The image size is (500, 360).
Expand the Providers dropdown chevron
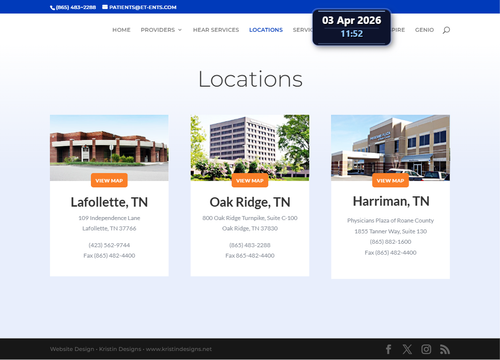pos(180,30)
